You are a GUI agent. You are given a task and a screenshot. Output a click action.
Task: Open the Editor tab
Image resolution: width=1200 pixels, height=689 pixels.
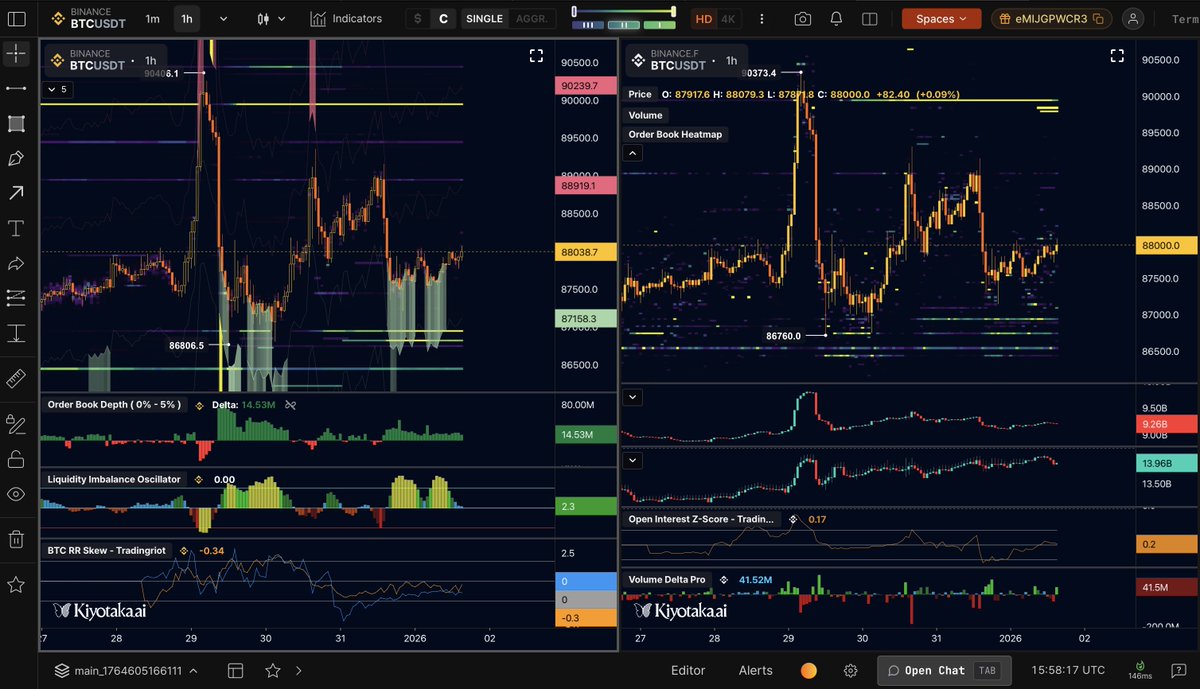tap(688, 670)
